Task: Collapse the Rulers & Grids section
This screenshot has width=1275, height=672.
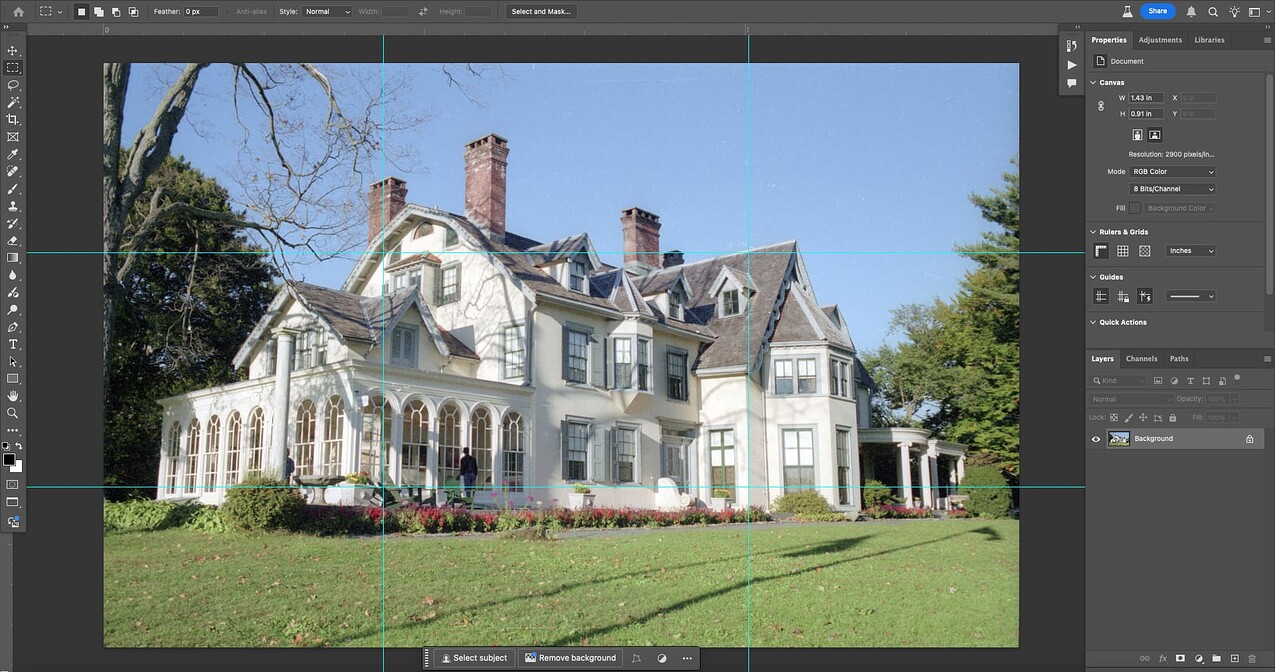Action: 1093,231
